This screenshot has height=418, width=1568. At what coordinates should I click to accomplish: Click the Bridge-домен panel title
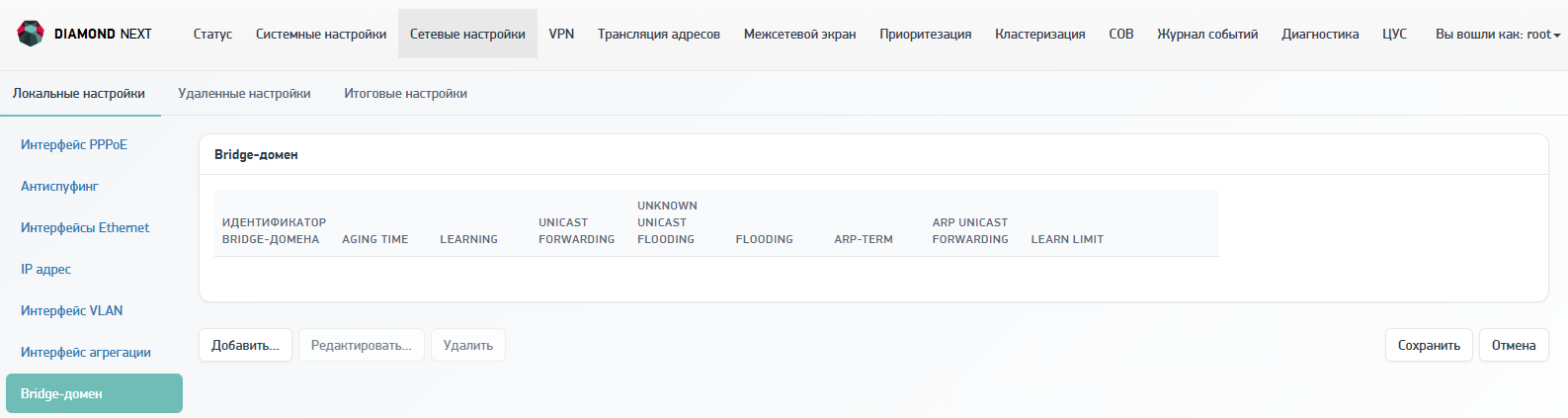[256, 154]
